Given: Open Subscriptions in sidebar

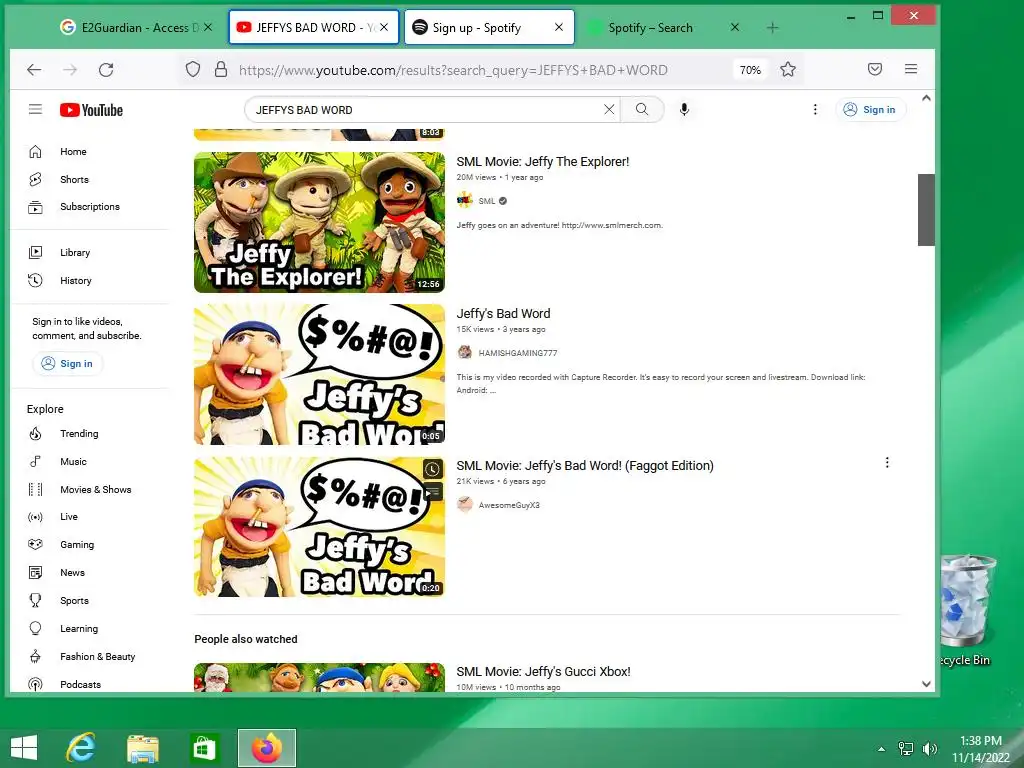Looking at the screenshot, I should pyautogui.click(x=89, y=207).
